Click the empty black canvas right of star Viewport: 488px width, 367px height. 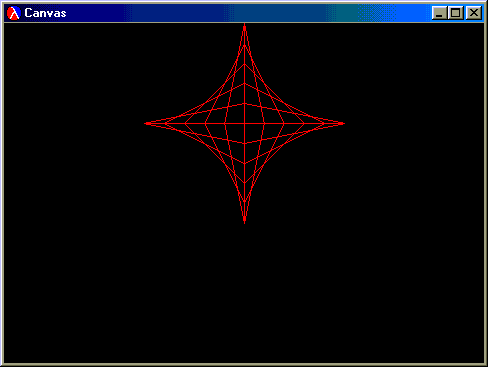pos(413,124)
